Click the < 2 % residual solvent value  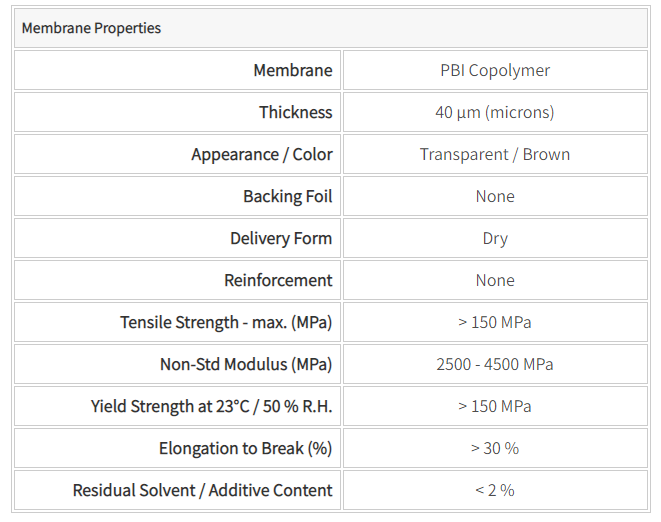tap(494, 490)
